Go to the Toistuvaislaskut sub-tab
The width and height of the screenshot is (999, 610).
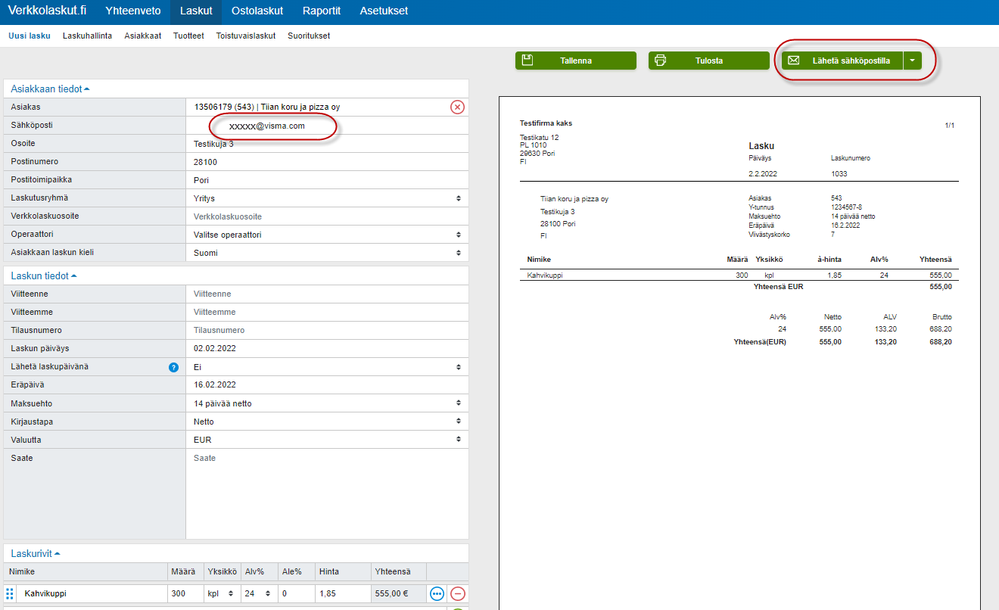[246, 36]
